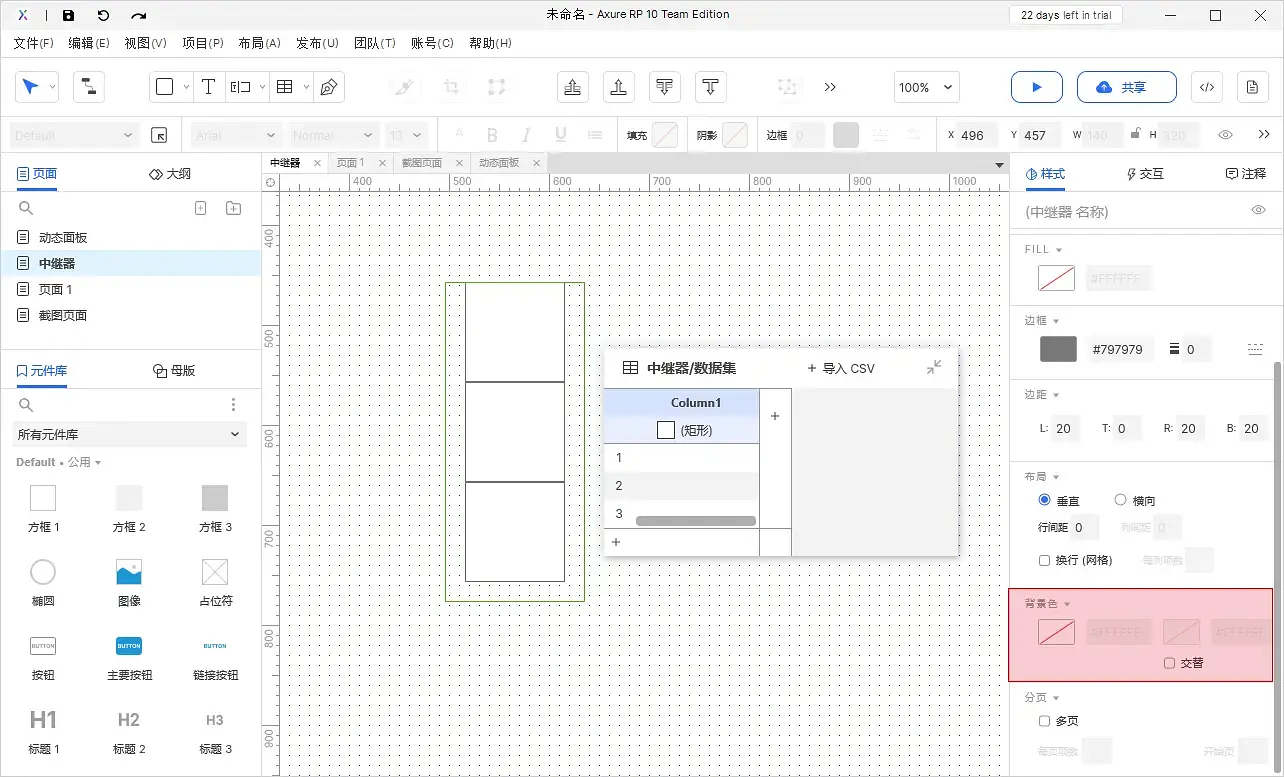
Task: Collapse the repeater dataset popup
Action: click(933, 367)
